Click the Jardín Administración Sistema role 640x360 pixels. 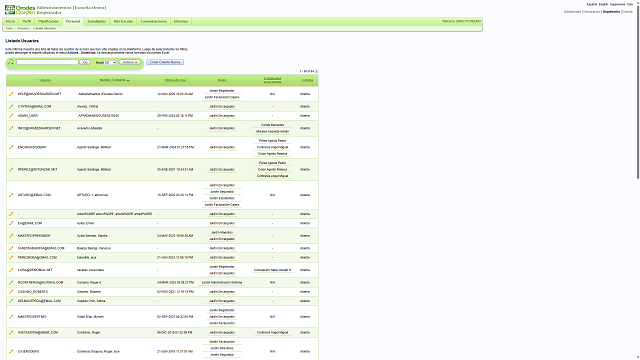coord(222,282)
